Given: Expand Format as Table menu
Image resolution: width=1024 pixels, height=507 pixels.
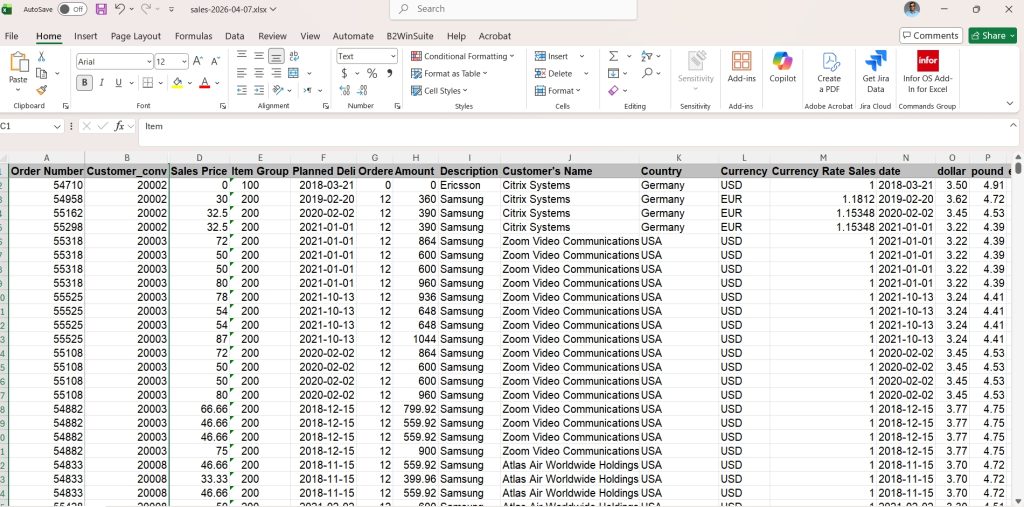Looking at the screenshot, I should tap(449, 73).
